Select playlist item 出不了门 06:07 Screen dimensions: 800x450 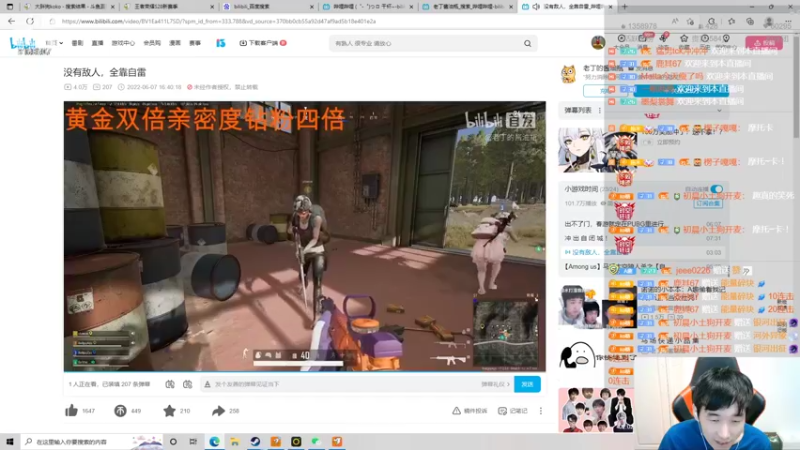pos(642,224)
